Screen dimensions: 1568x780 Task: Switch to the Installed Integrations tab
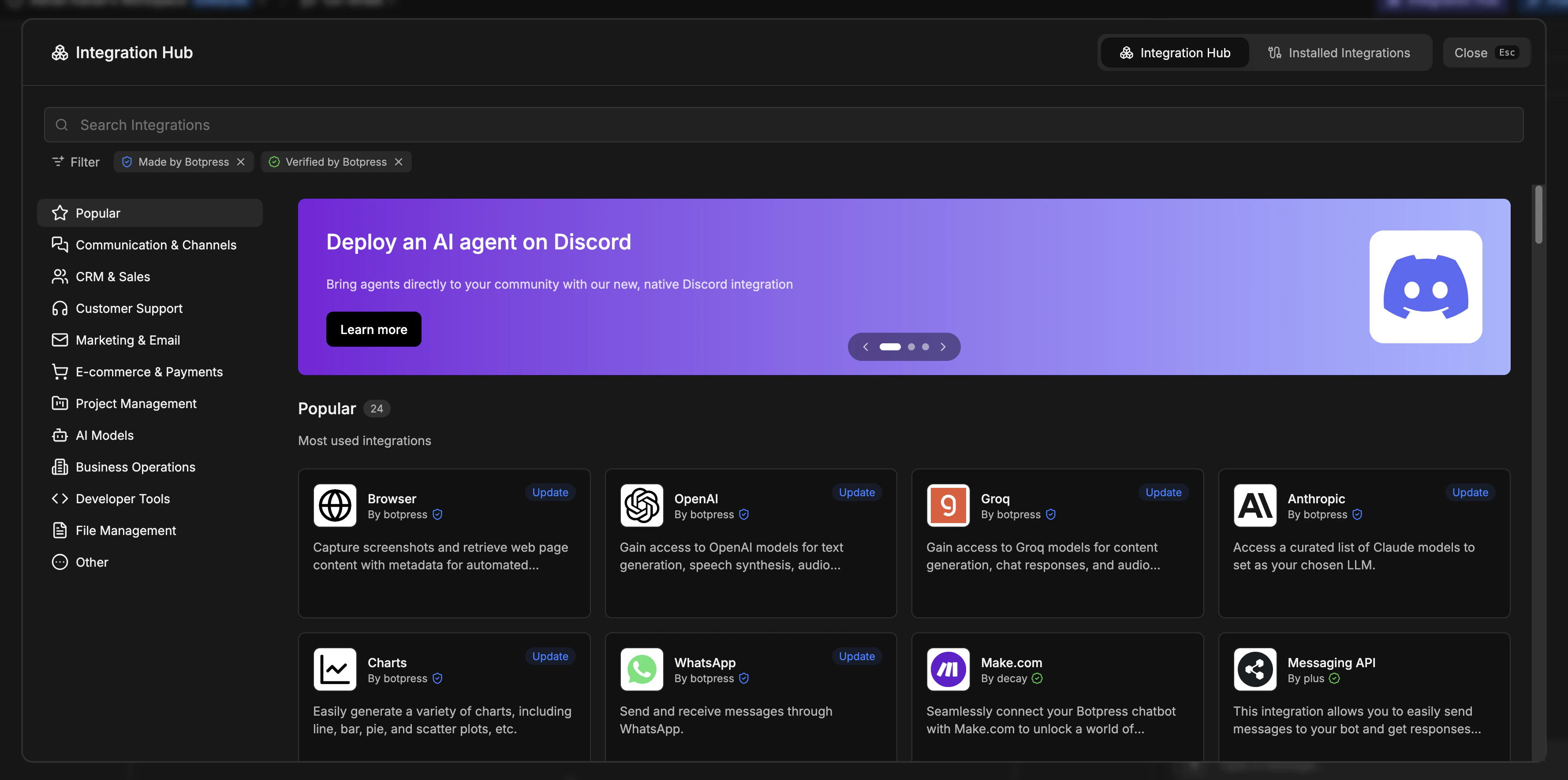coord(1341,52)
